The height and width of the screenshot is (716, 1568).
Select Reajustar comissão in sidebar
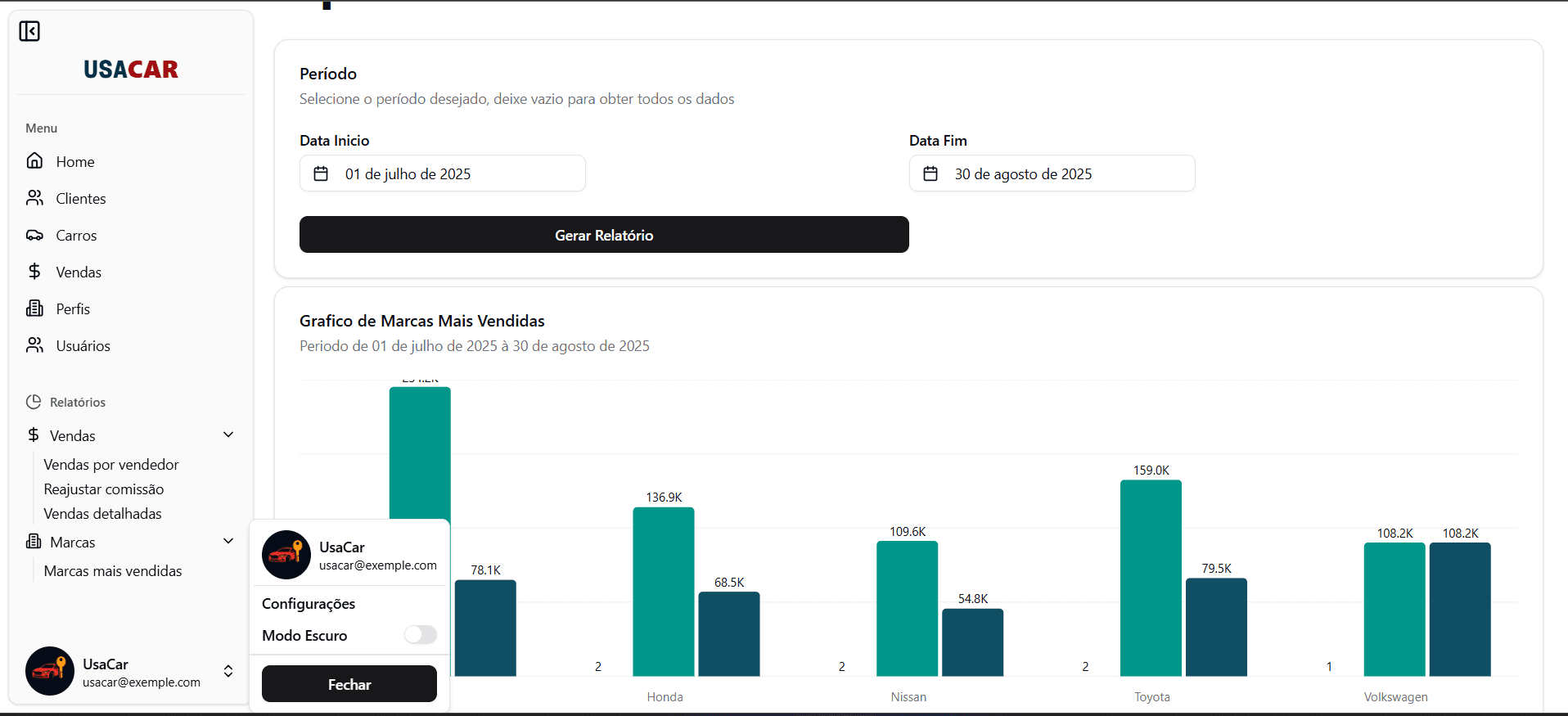[x=104, y=489]
